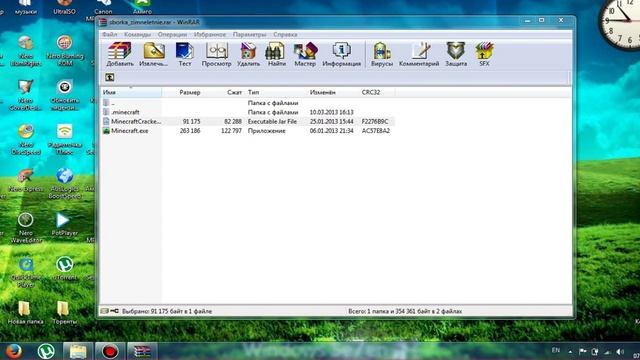Open the Комментарий (Comment) tool
This screenshot has height=360, width=640.
[419, 55]
